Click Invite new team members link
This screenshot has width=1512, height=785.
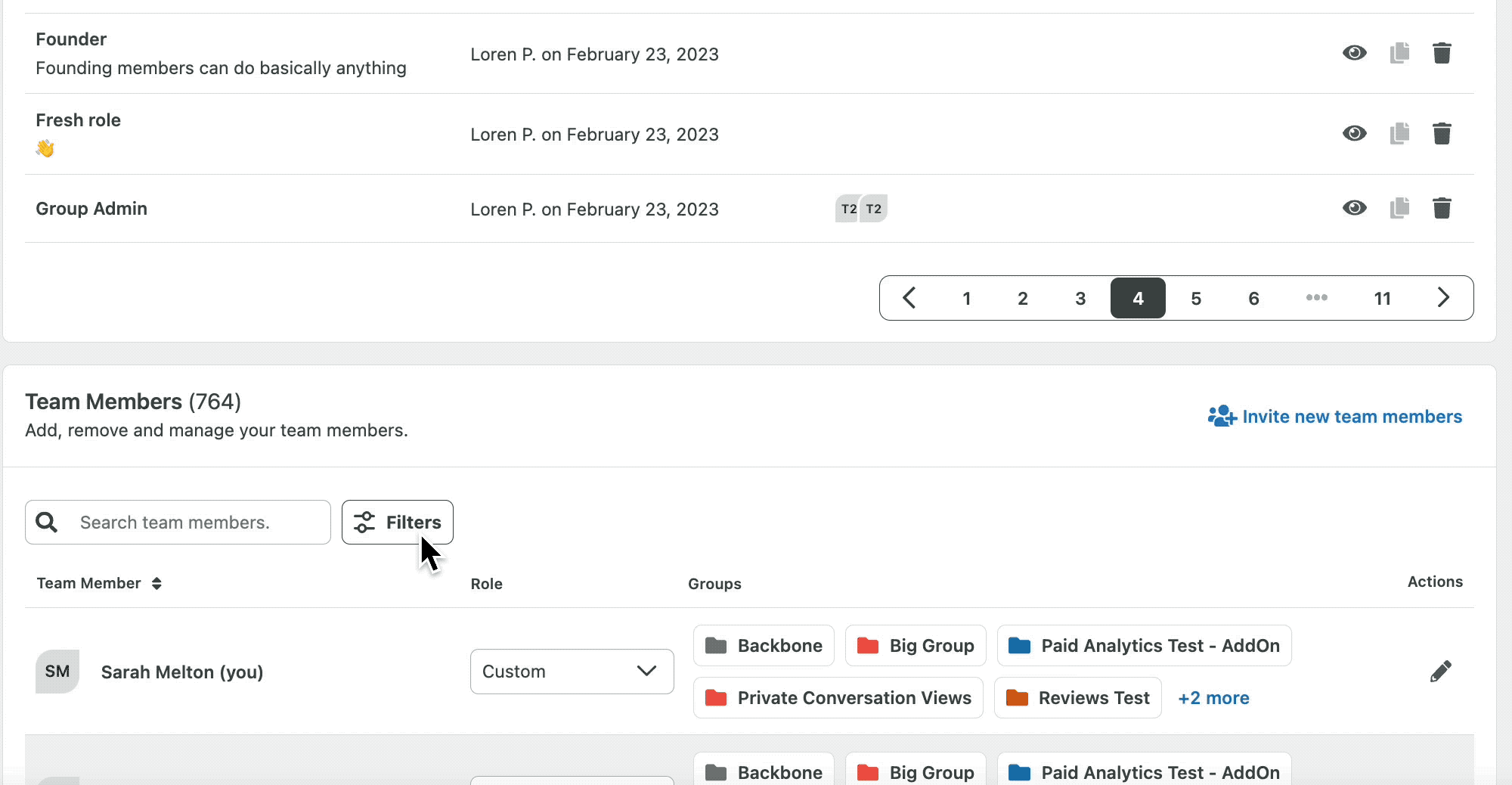point(1335,417)
